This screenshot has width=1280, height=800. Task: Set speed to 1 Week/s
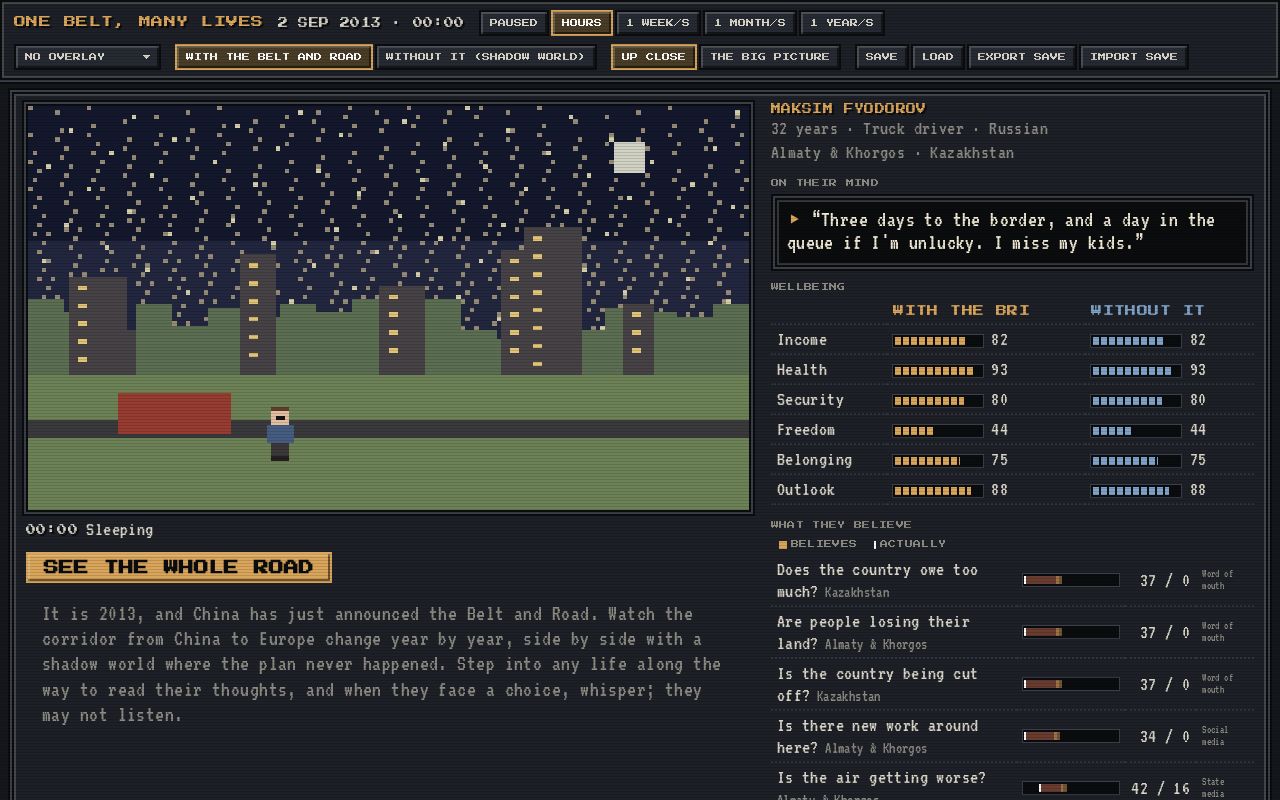pyautogui.click(x=658, y=23)
